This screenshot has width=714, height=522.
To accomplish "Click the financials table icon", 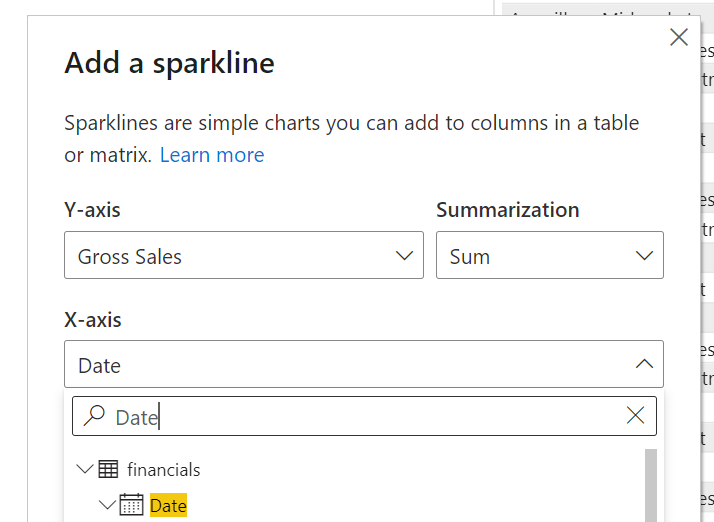I will 108,469.
